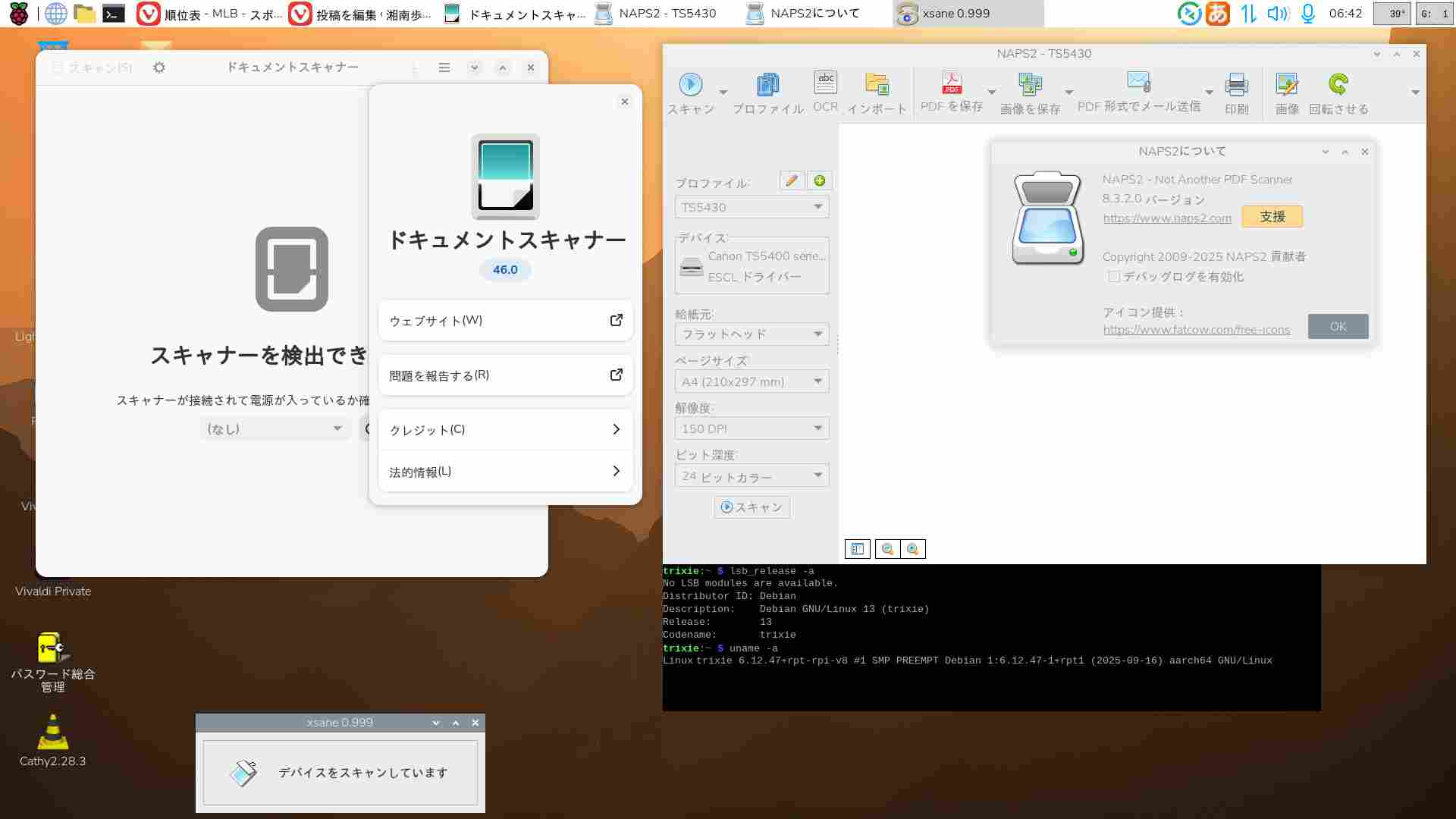Viewport: 1456px width, 819px height.
Task: Edit the profile with the pencil icon
Action: pyautogui.click(x=791, y=180)
